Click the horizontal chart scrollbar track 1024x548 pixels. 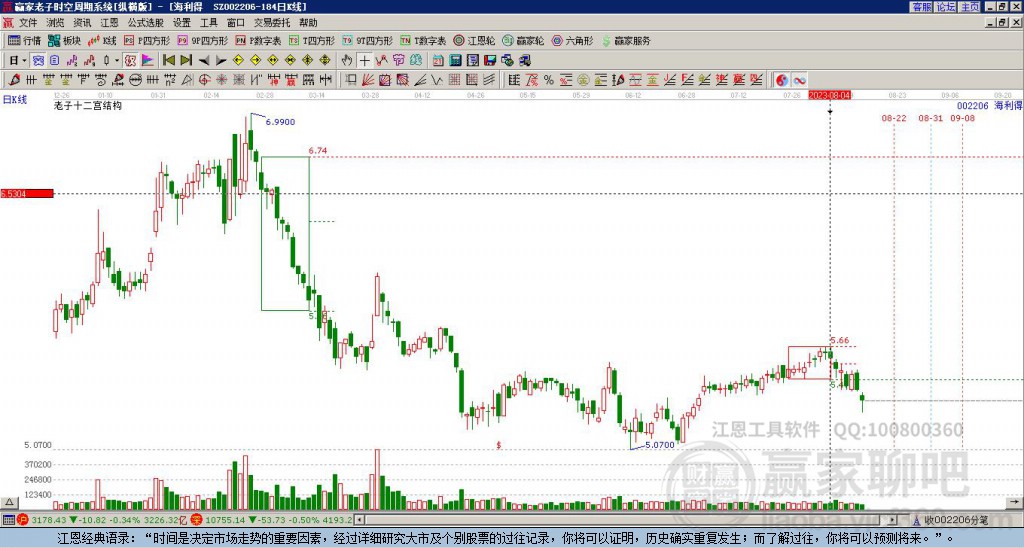click(626, 520)
